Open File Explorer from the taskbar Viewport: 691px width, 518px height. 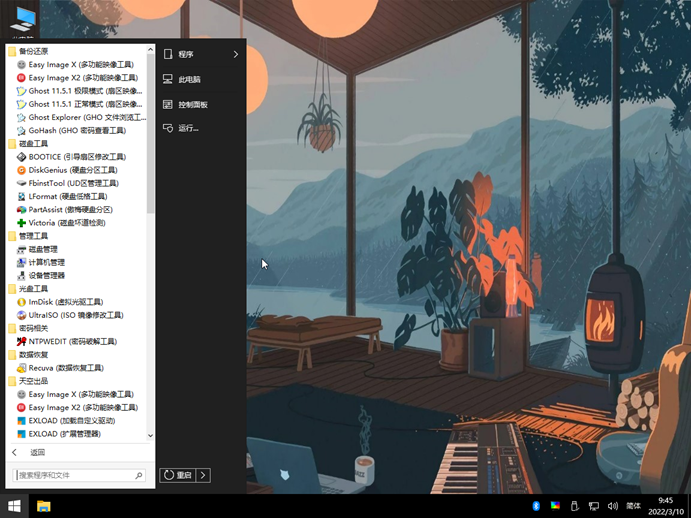pos(44,506)
